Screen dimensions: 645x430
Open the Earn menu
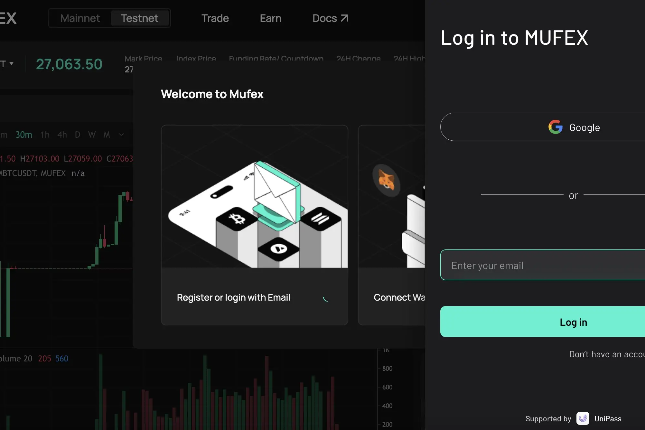tap(270, 18)
